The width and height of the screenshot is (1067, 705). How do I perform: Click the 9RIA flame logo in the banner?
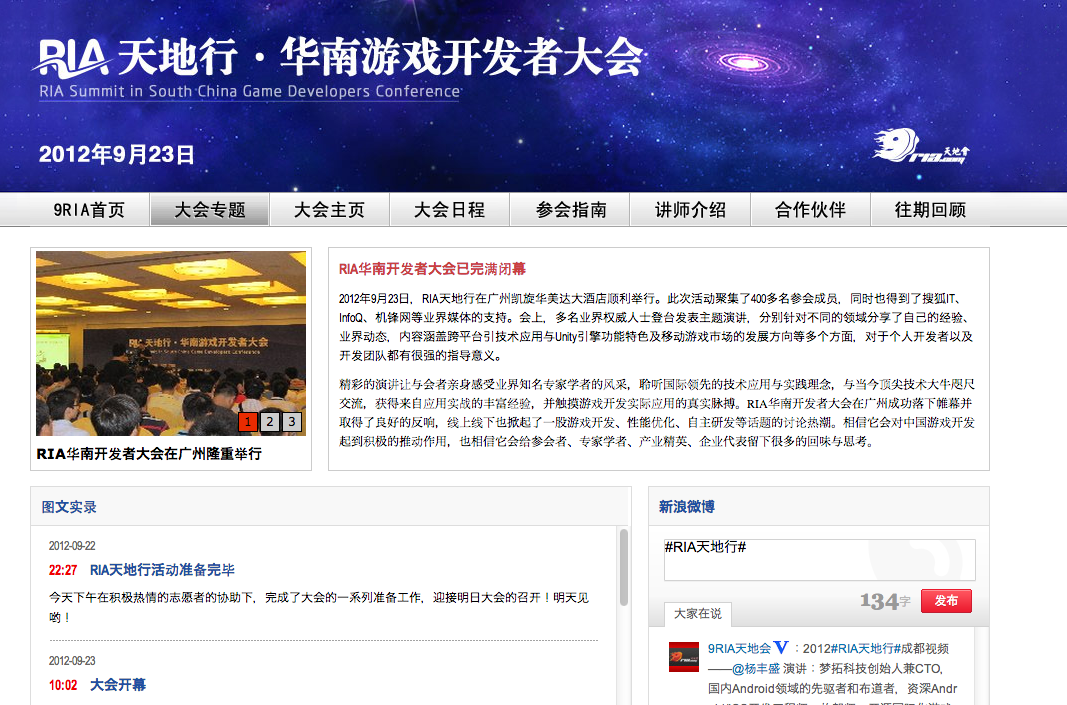click(x=921, y=146)
